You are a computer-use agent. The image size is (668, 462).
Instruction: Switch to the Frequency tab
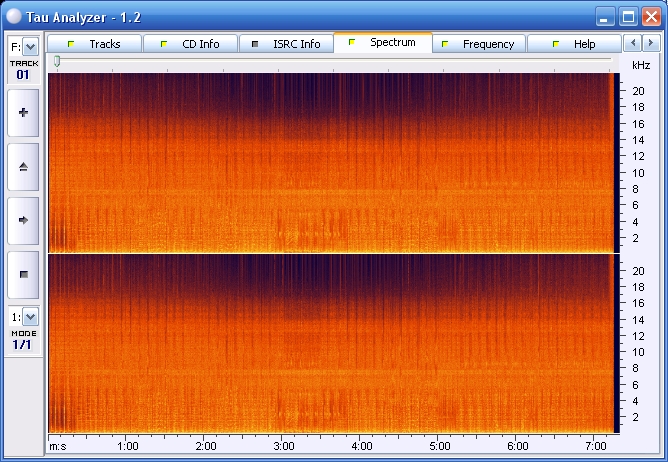click(478, 44)
